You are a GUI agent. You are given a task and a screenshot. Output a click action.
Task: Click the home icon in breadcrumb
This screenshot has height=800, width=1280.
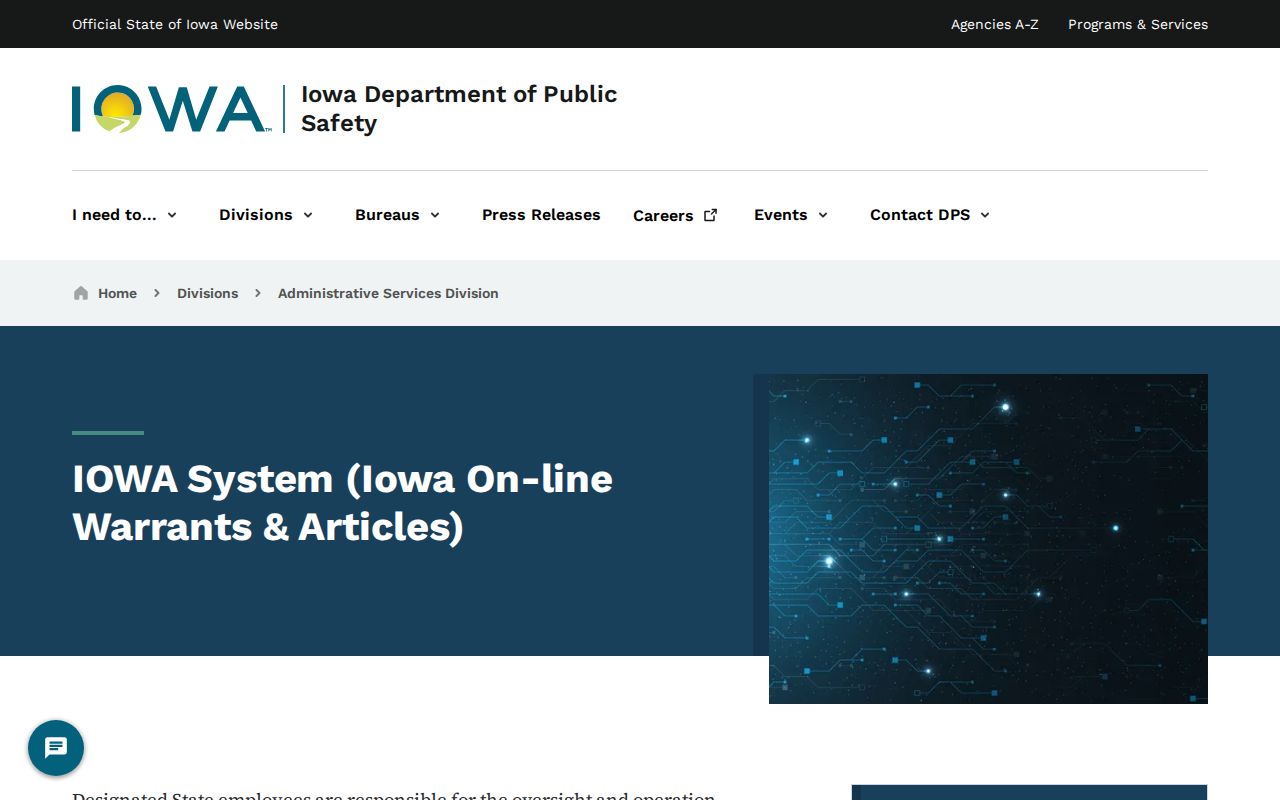(x=81, y=293)
